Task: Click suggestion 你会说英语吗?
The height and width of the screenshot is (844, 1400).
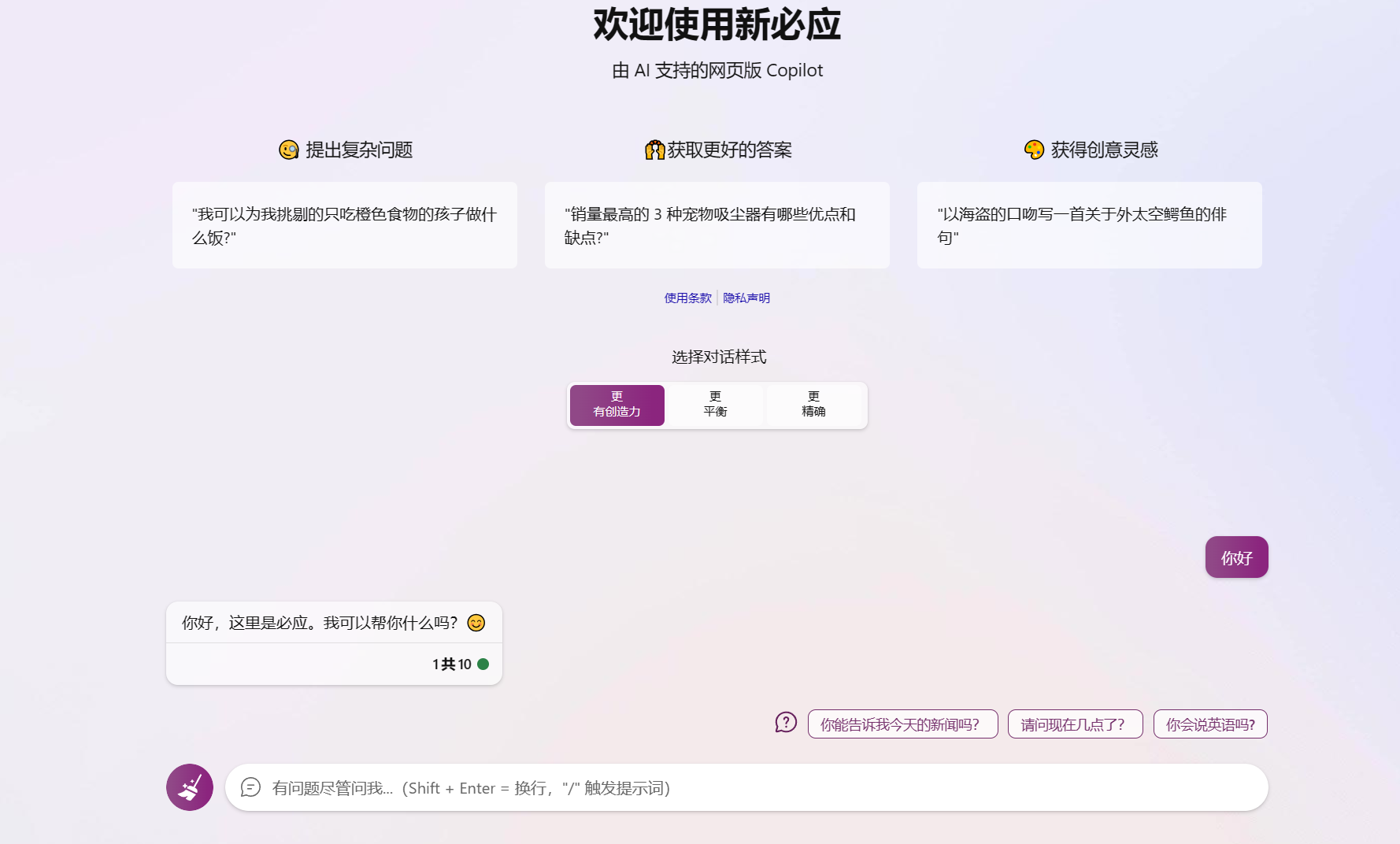Action: point(1210,724)
